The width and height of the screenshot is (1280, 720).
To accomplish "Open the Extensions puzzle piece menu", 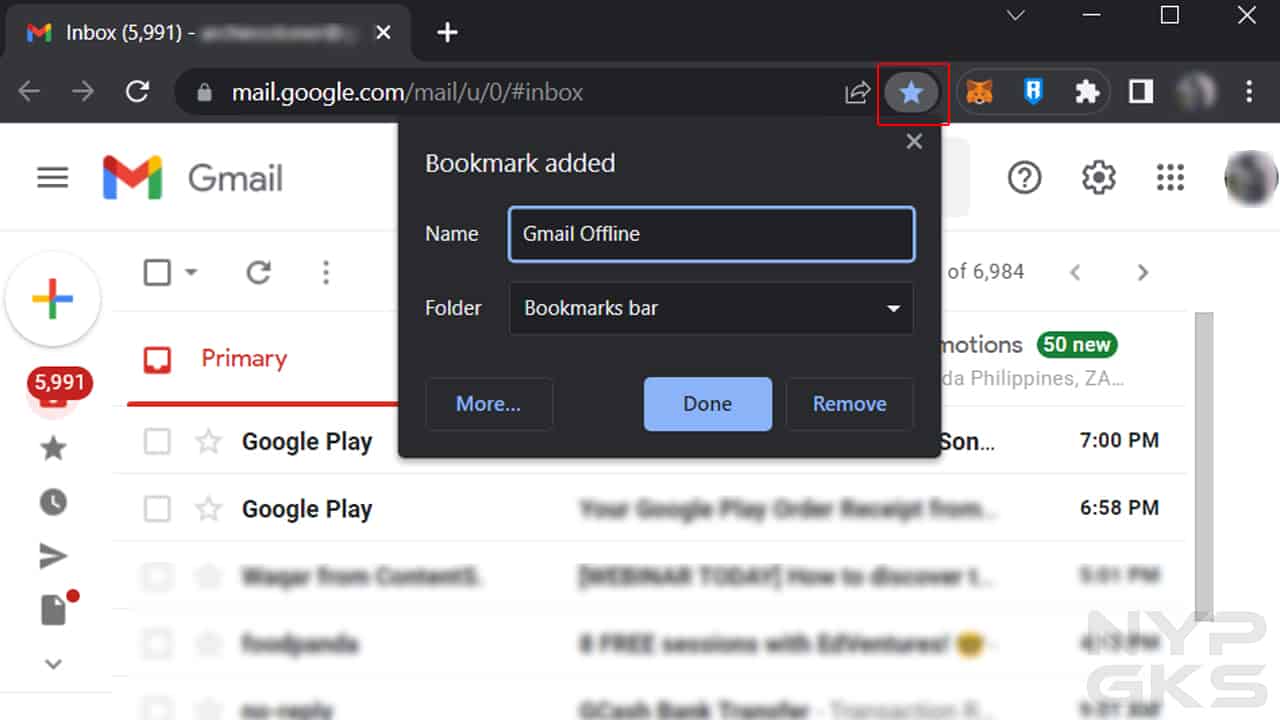I will 1087,93.
